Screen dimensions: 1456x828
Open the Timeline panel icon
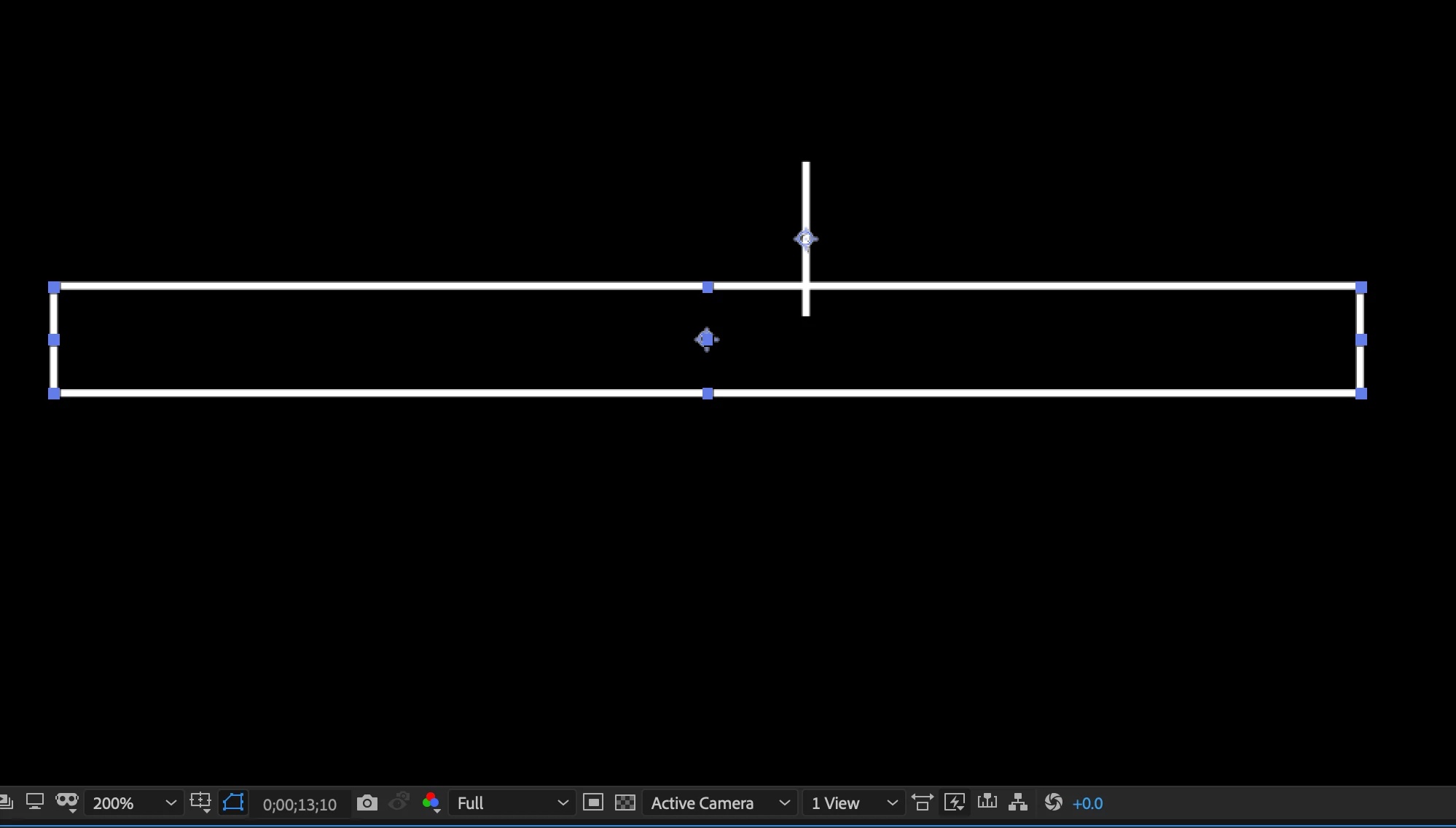pyautogui.click(x=987, y=802)
